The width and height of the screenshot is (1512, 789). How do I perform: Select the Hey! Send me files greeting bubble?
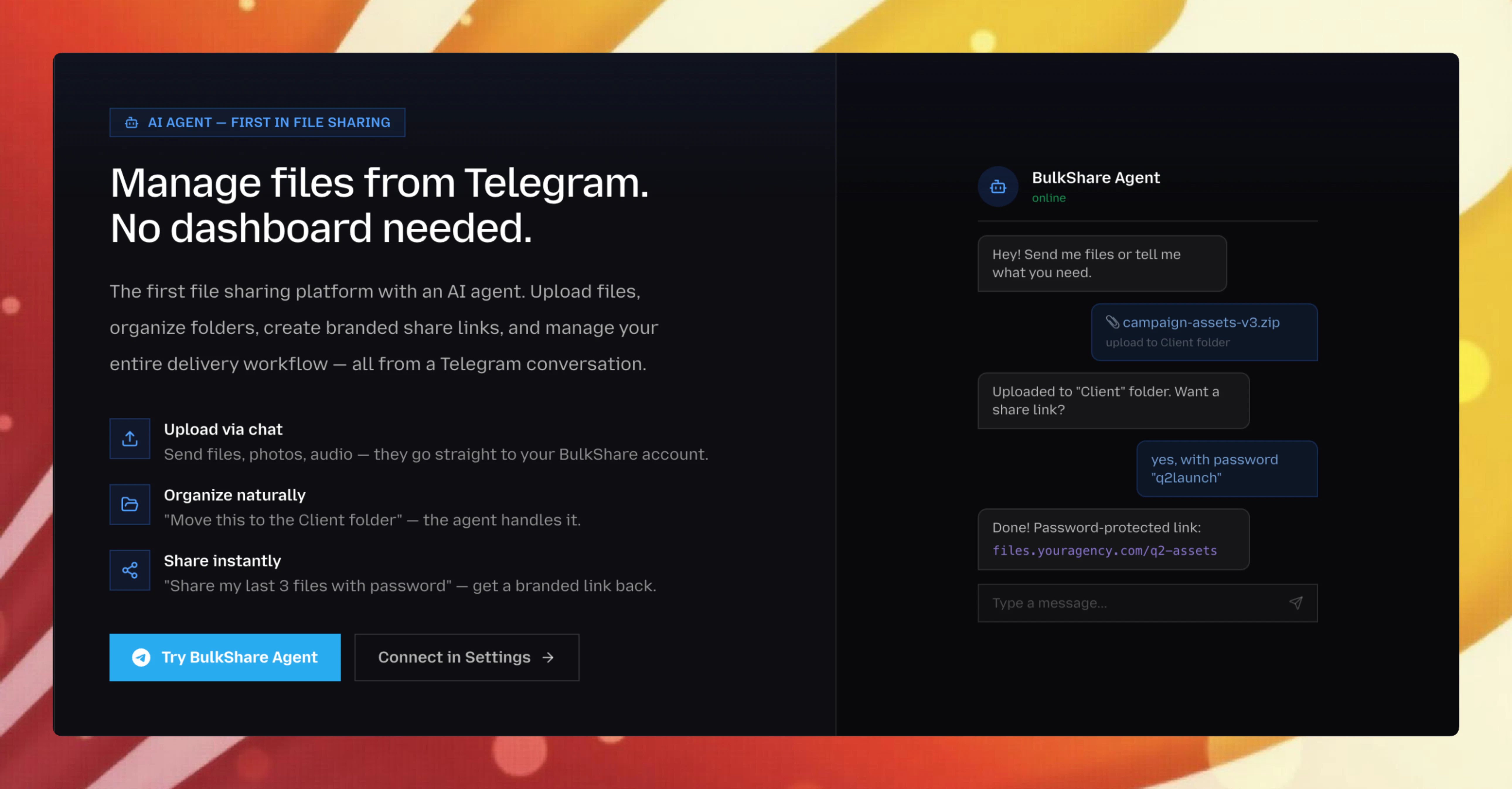click(1102, 263)
